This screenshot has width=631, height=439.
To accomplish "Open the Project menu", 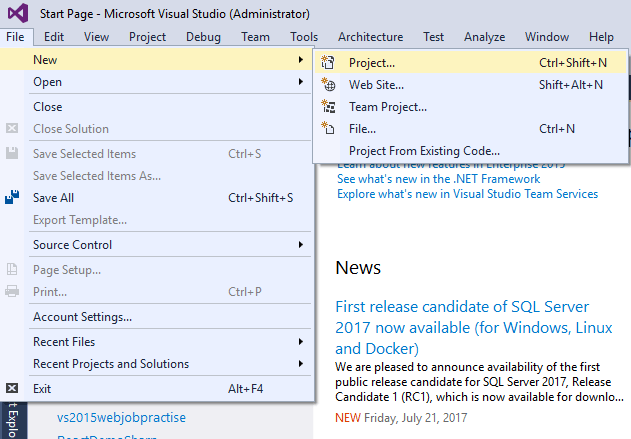I will [147, 37].
